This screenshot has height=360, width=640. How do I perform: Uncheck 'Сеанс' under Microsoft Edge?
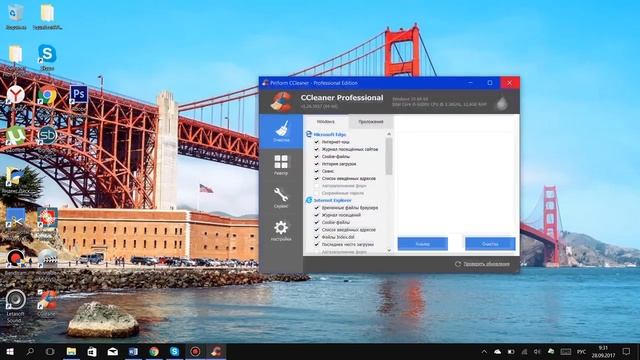(x=316, y=171)
